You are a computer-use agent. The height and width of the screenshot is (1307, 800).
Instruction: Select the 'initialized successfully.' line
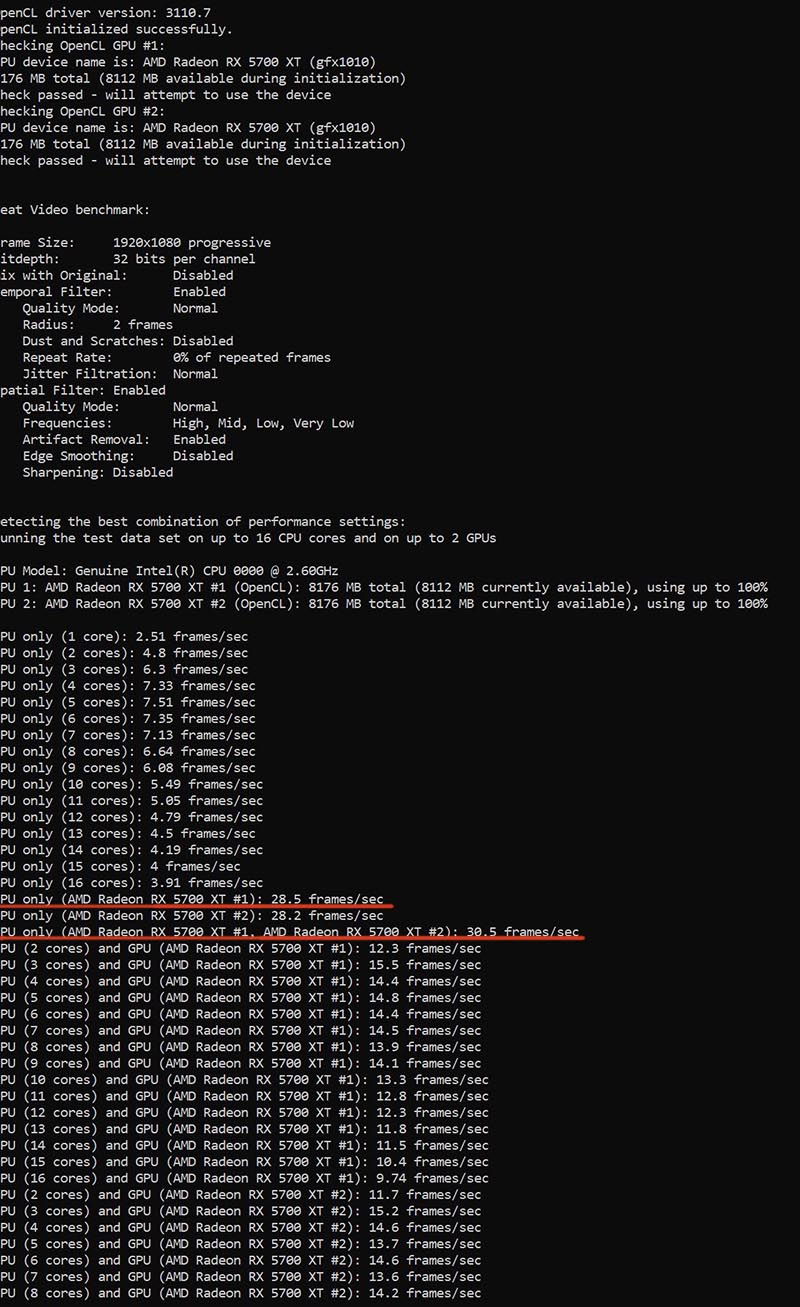(x=116, y=29)
